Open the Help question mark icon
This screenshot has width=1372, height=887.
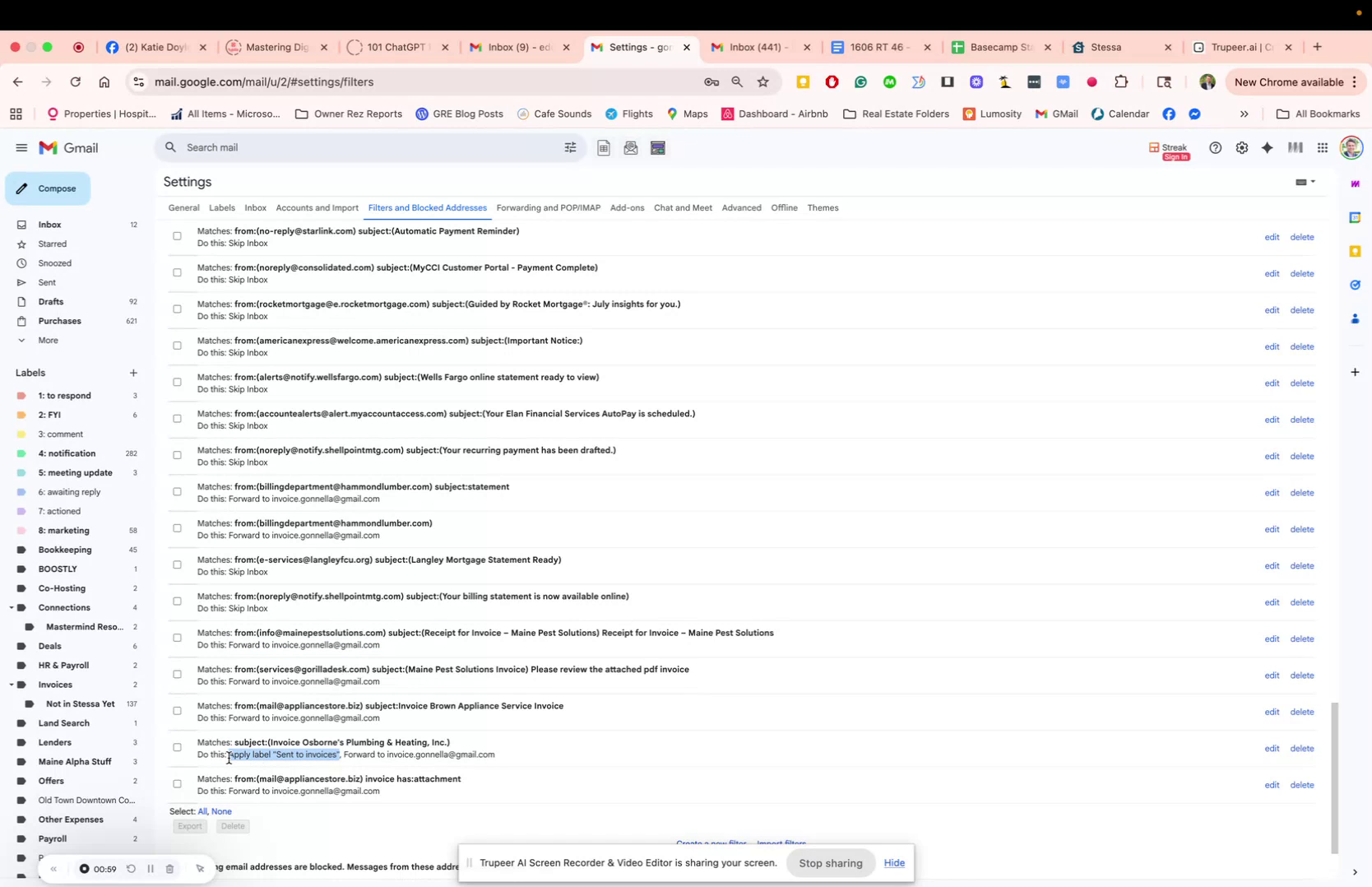1215,147
